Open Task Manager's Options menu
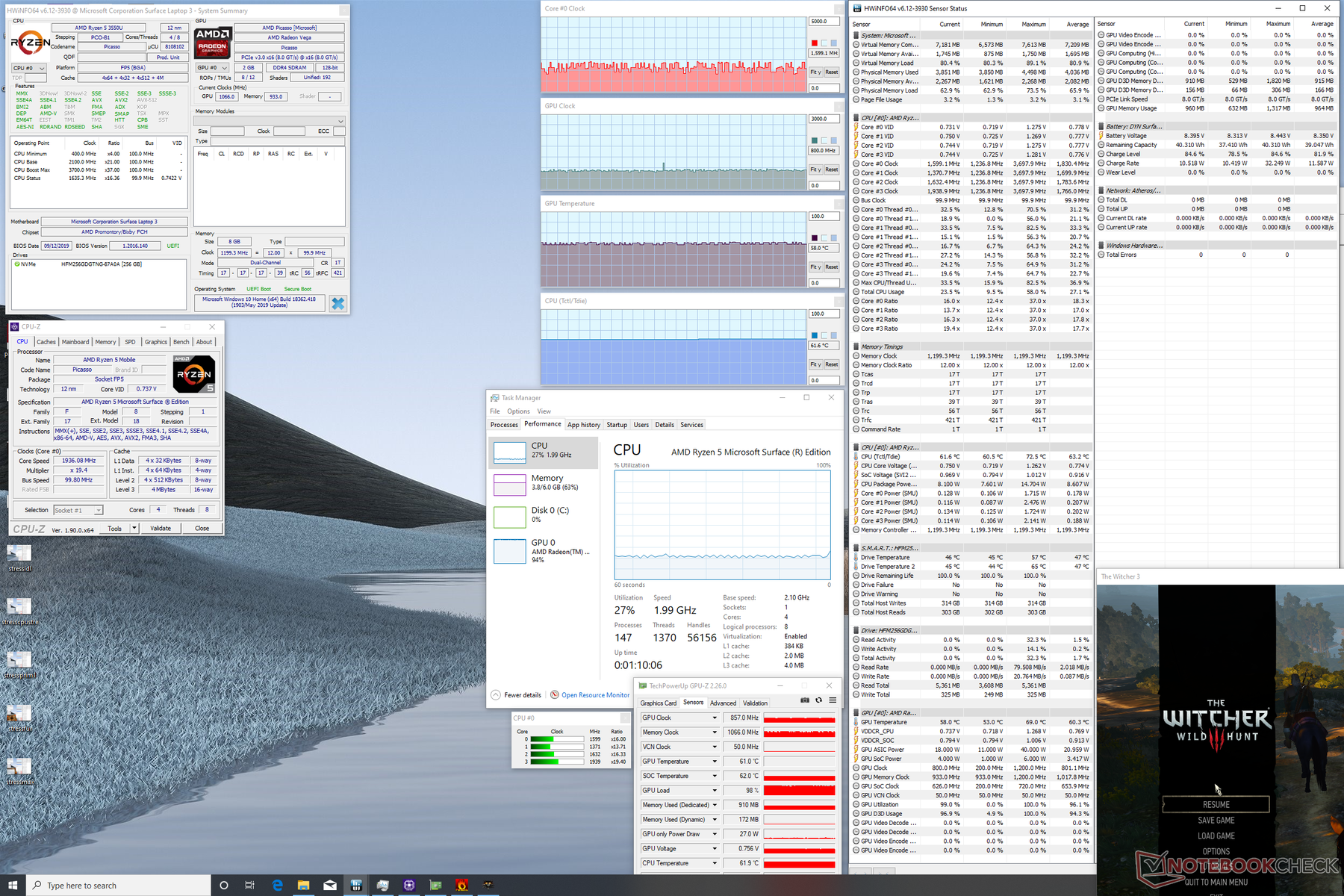1344x896 pixels. pos(518,411)
